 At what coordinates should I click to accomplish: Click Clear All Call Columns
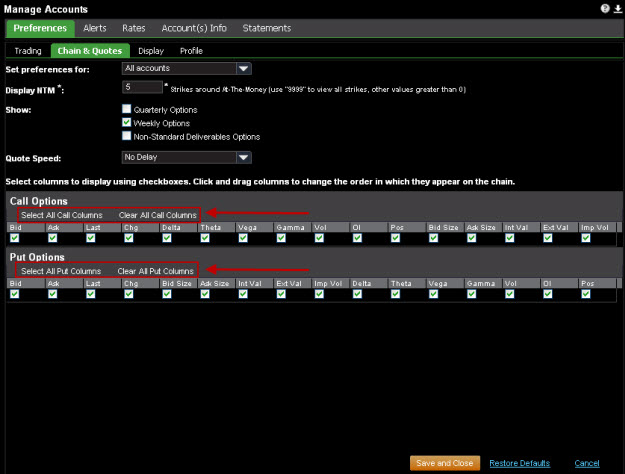pyautogui.click(x=157, y=215)
